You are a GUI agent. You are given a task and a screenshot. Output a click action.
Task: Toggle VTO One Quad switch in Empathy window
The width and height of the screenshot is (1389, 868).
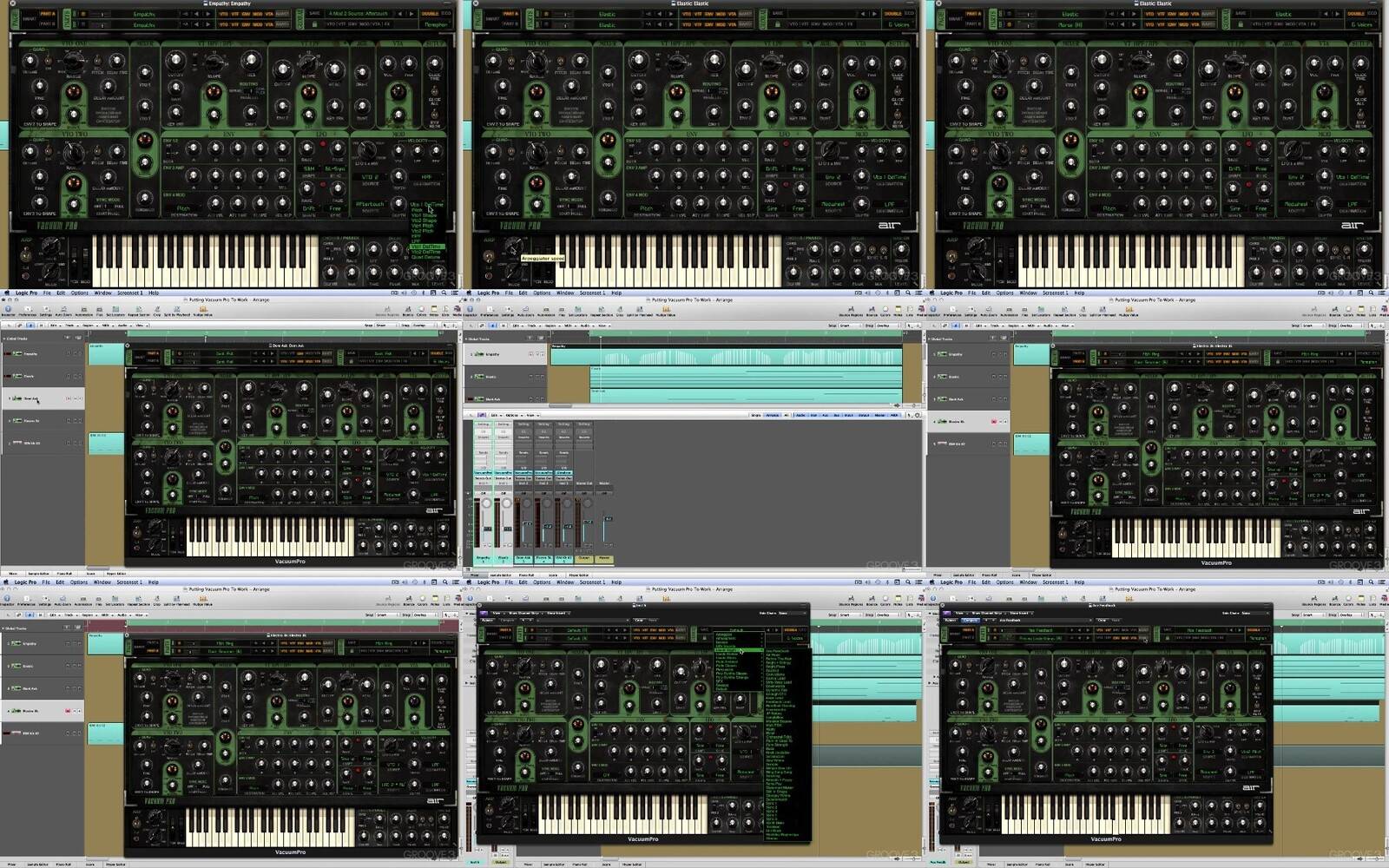coord(48,60)
